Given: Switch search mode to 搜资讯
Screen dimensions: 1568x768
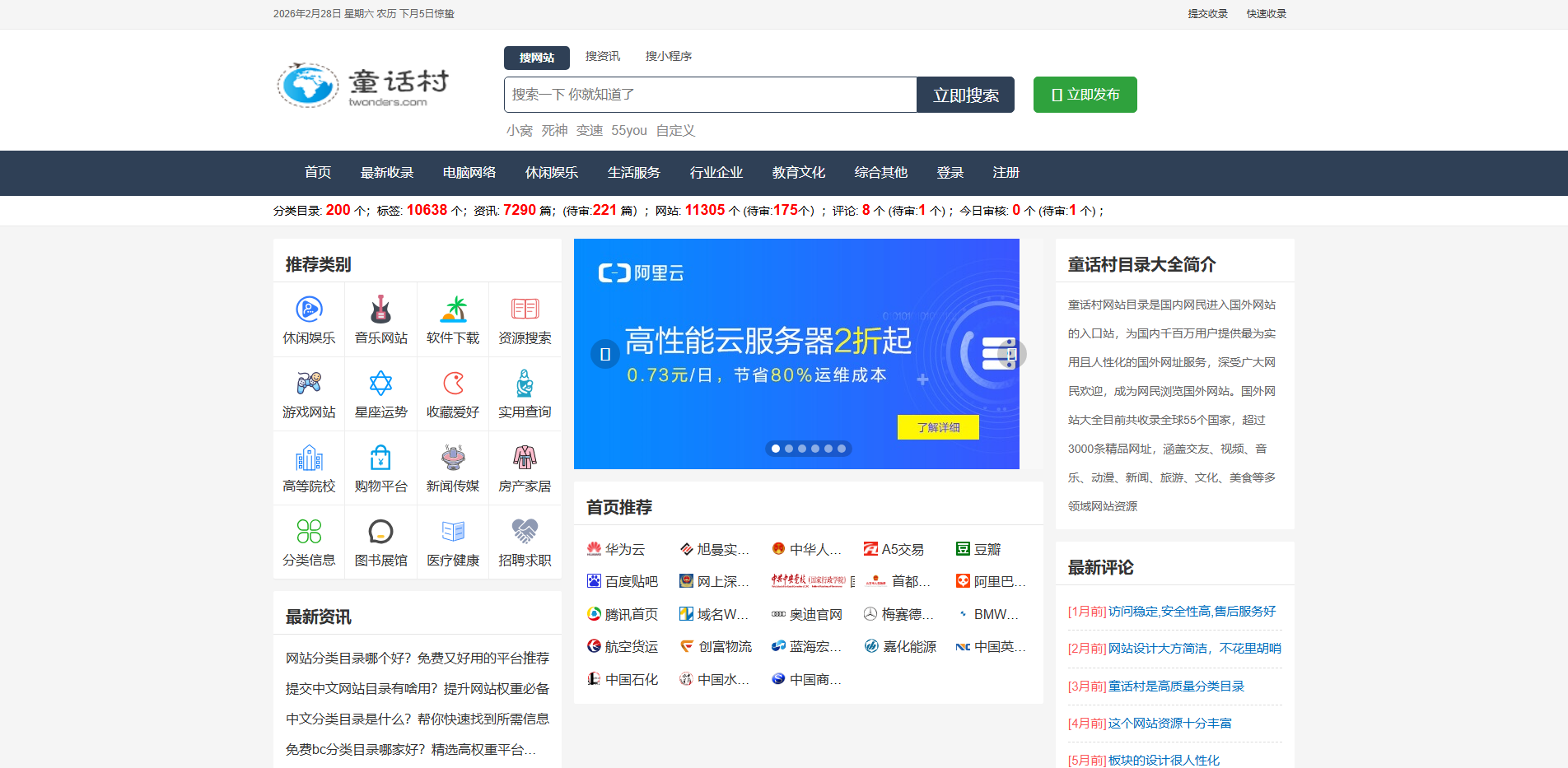Looking at the screenshot, I should click(602, 56).
